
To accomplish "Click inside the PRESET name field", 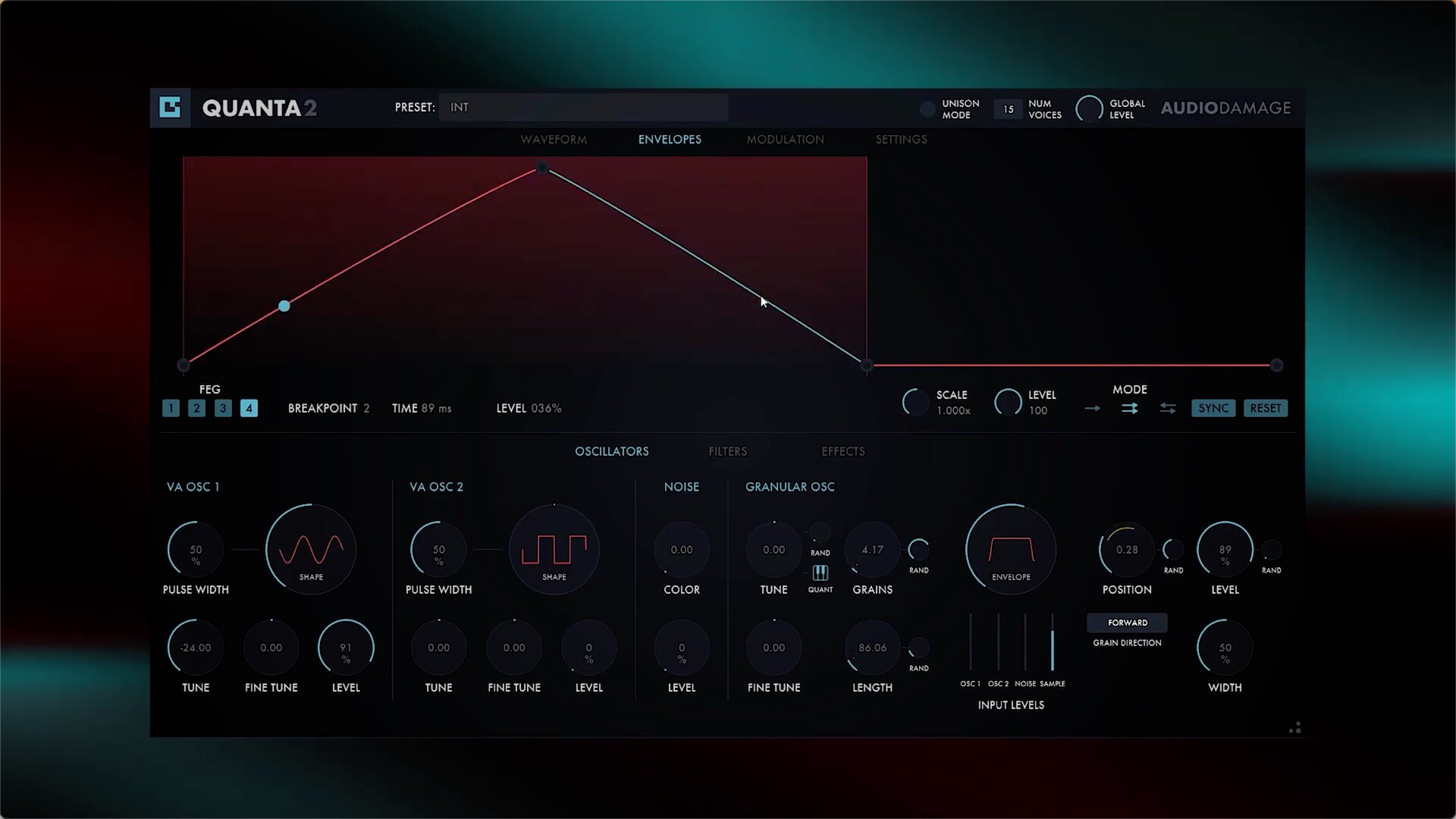I will 584,107.
